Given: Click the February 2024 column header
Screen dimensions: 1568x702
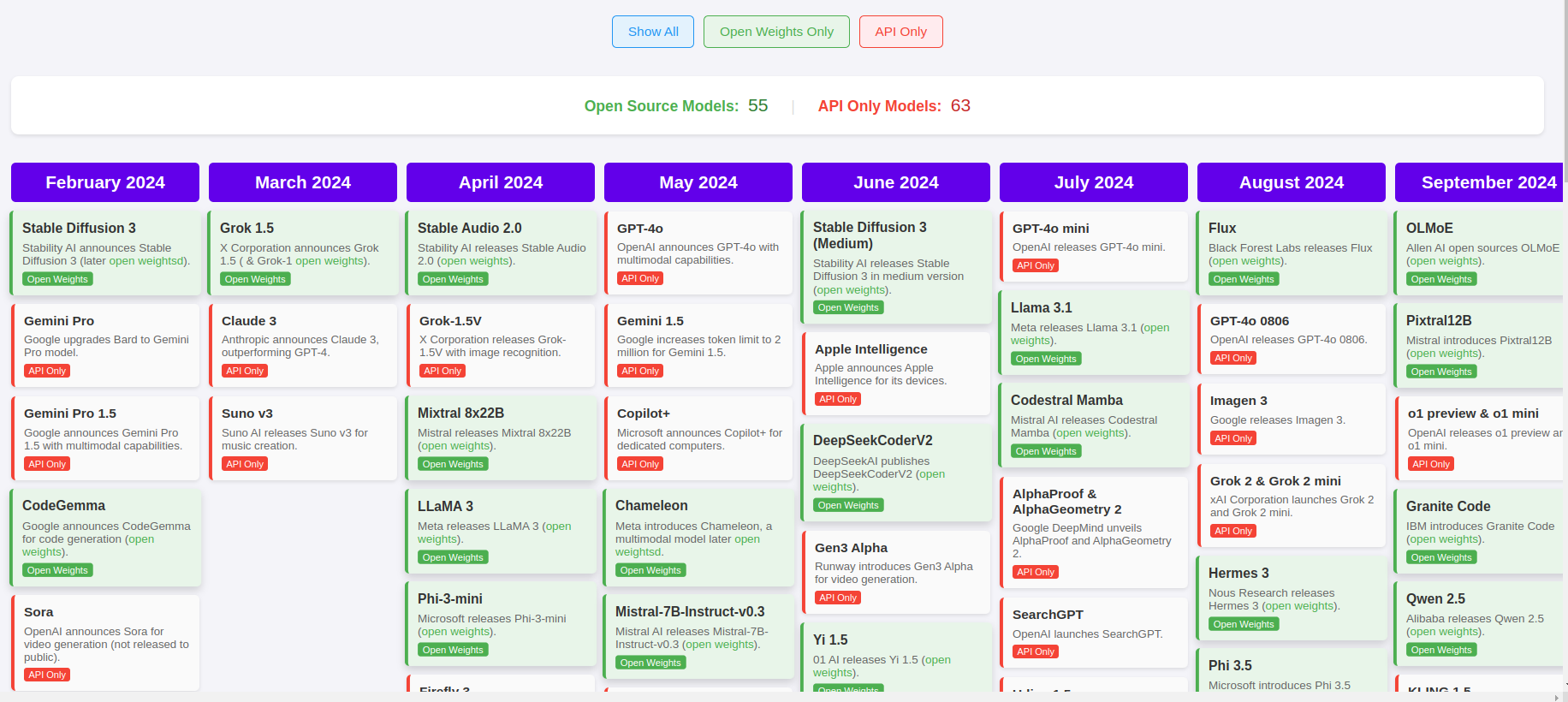Looking at the screenshot, I should click(x=105, y=182).
